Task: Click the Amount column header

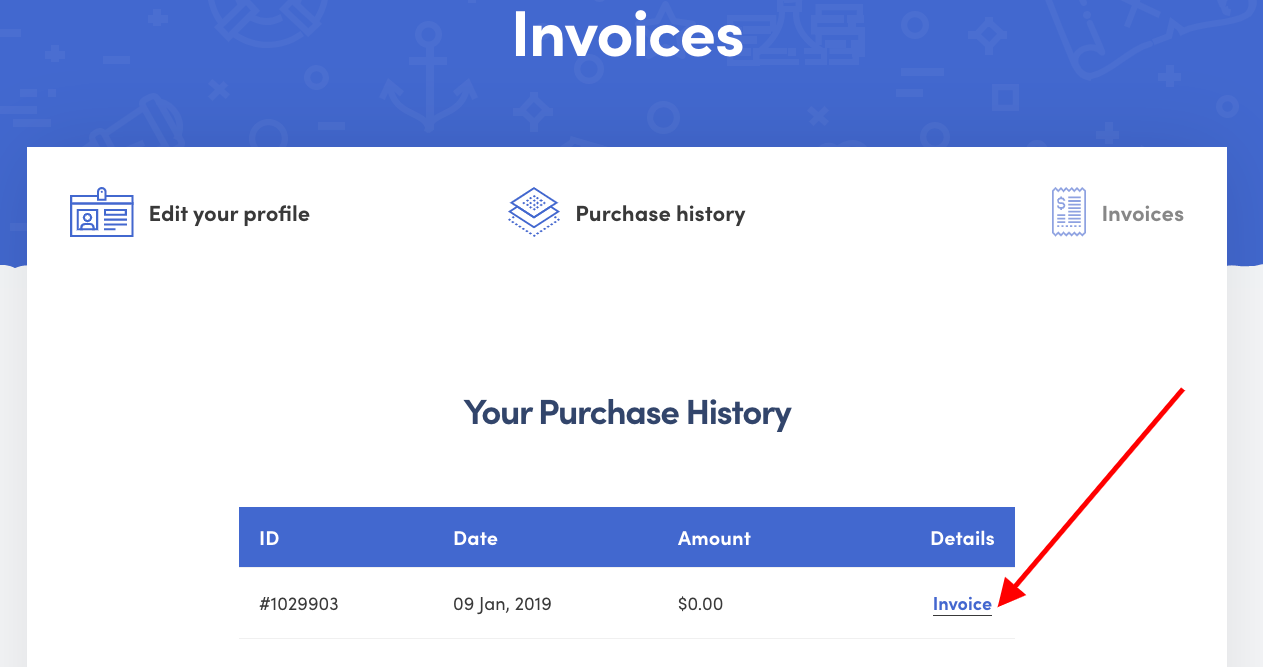Action: point(714,537)
